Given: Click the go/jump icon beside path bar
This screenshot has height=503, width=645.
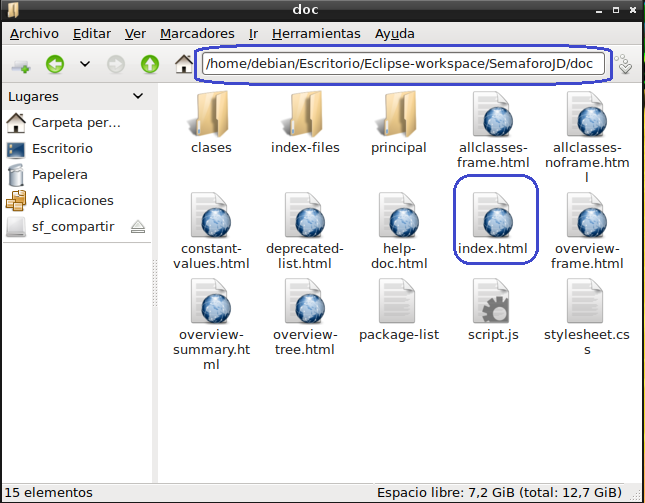Looking at the screenshot, I should coord(624,64).
